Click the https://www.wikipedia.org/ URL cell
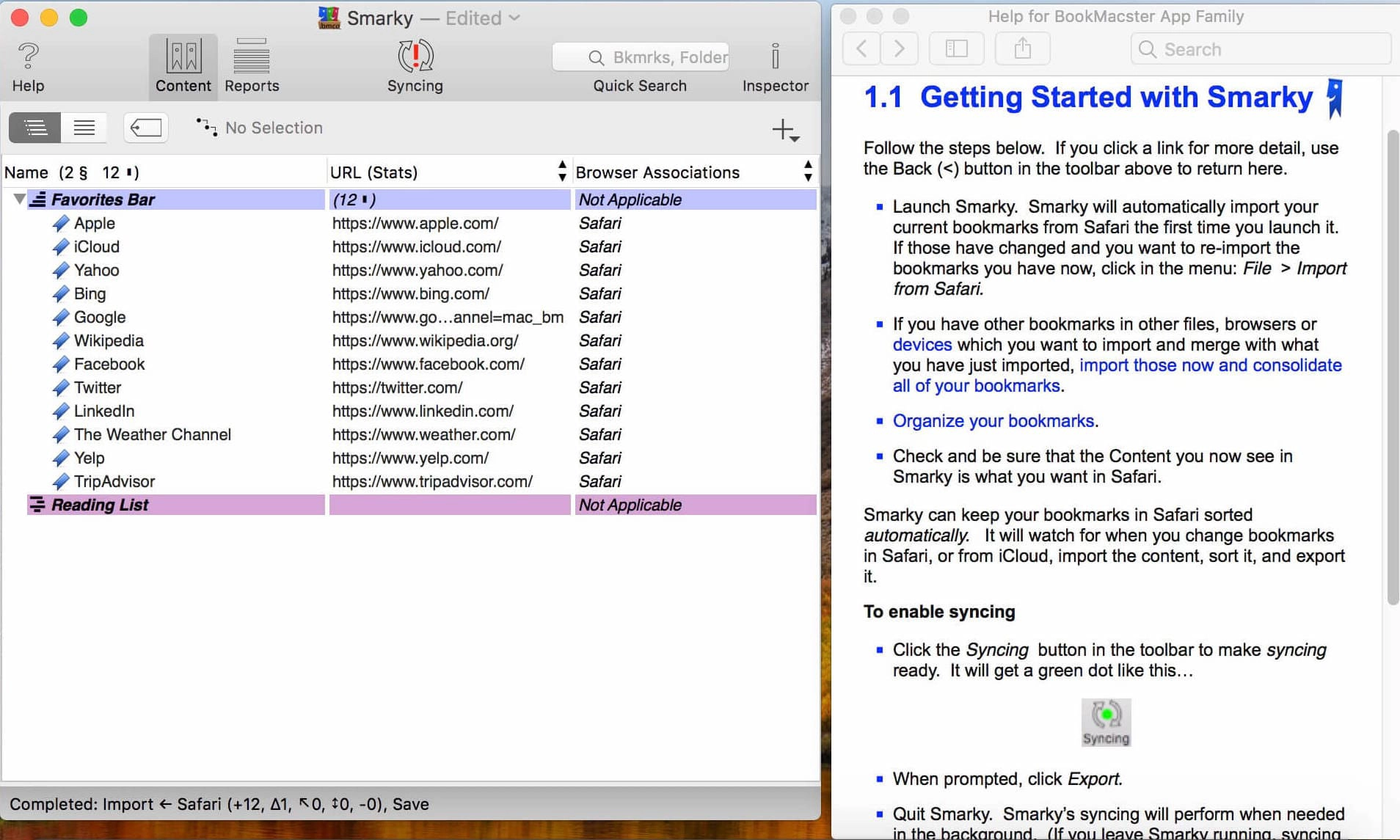 426,340
